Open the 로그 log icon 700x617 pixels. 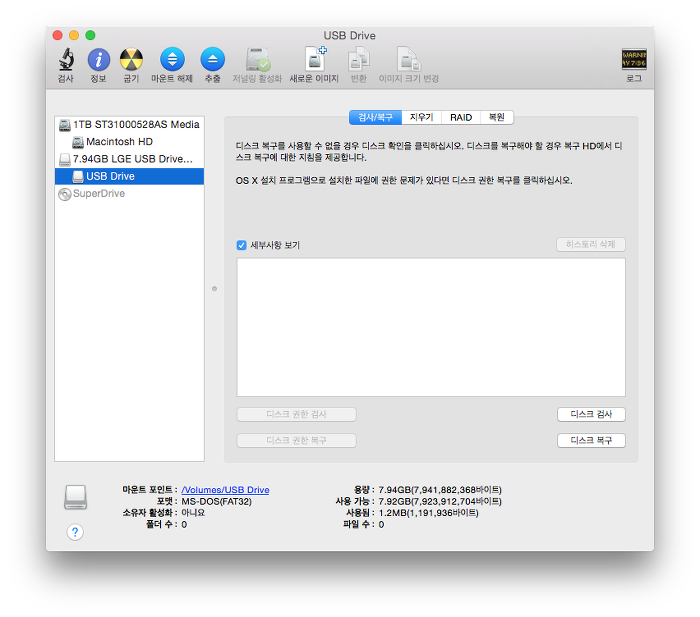point(634,59)
